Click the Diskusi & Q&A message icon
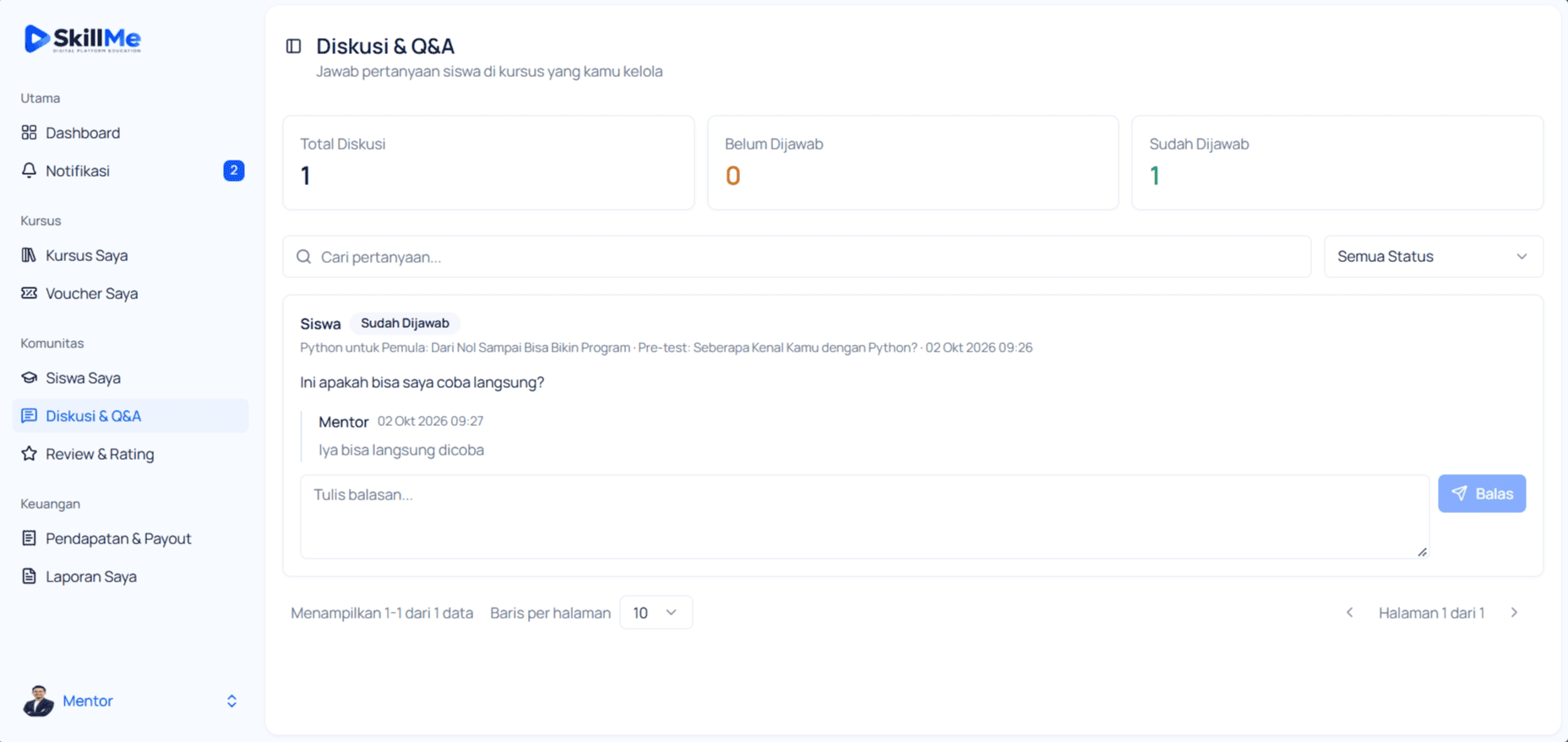 [x=30, y=416]
